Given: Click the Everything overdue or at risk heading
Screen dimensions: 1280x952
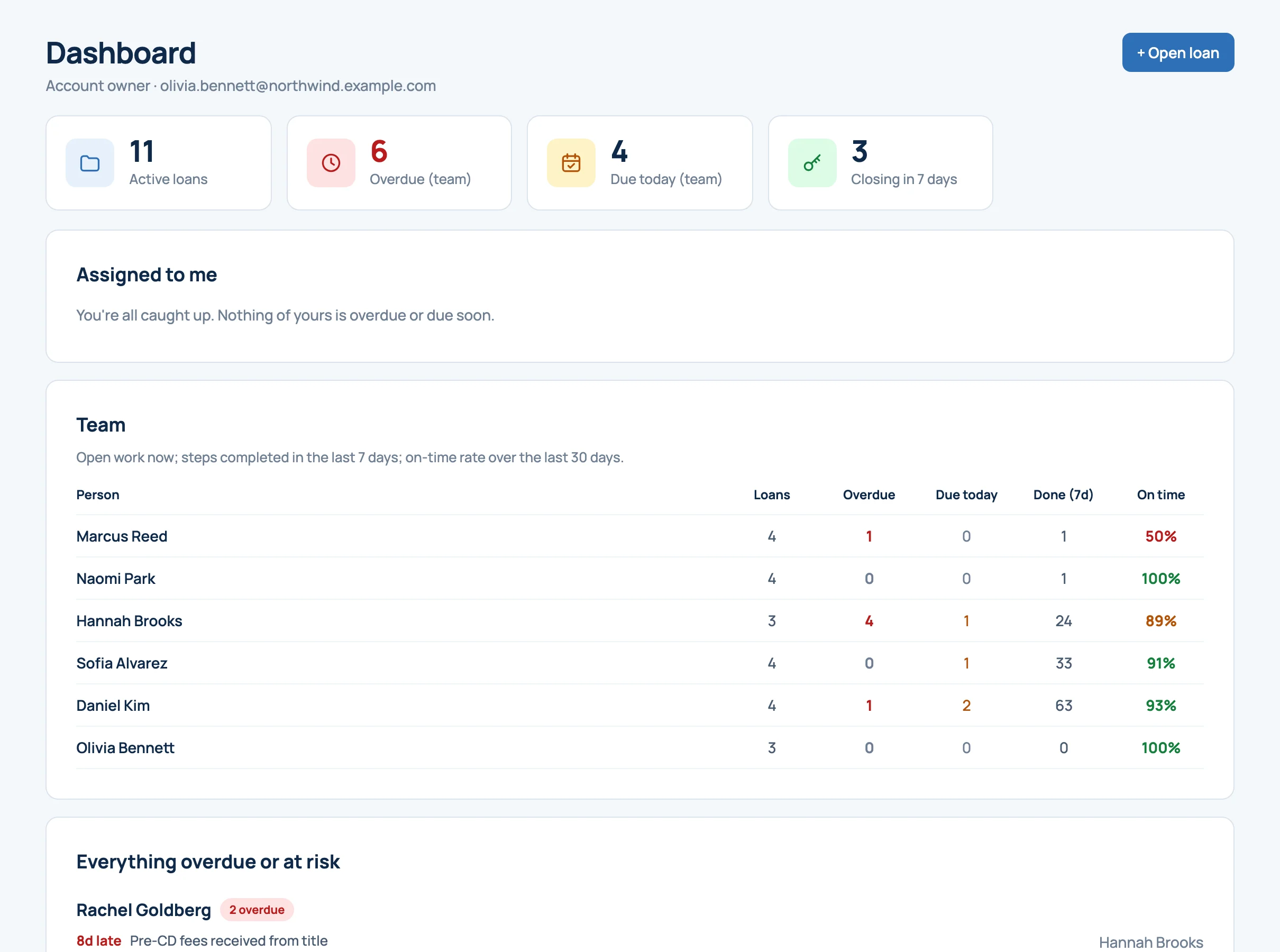Looking at the screenshot, I should [x=208, y=862].
